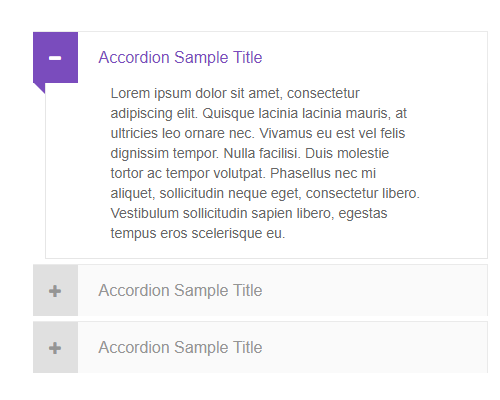Click the purple icon box of first accordion
Screen dimensions: 500x400
pyautogui.click(x=56, y=57)
